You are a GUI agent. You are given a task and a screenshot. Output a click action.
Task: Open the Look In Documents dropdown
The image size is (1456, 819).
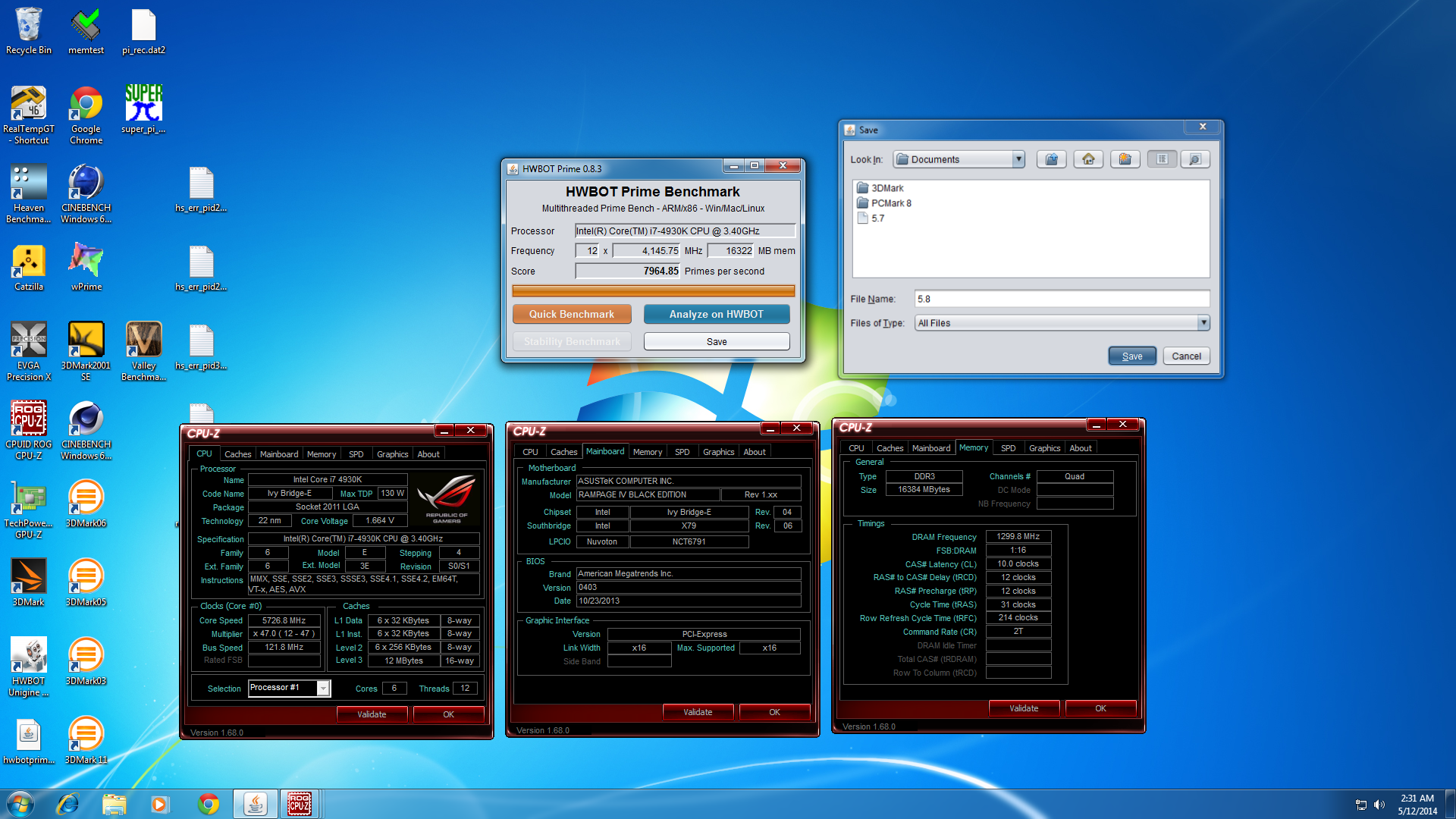pos(1018,159)
